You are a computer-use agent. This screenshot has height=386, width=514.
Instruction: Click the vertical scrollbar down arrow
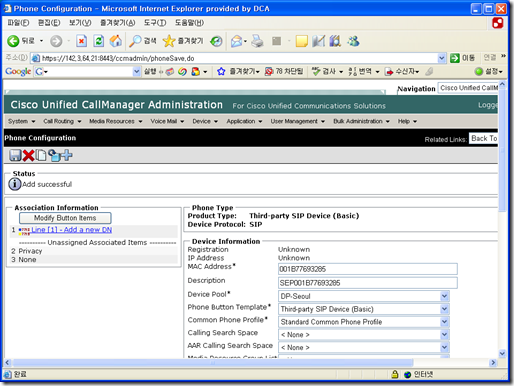(x=502, y=353)
